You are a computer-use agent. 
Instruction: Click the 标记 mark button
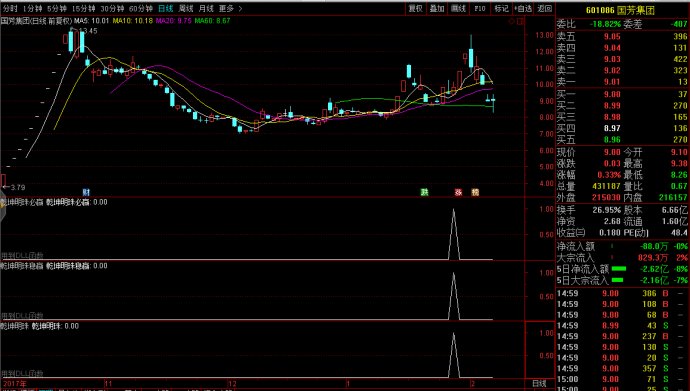(501, 8)
